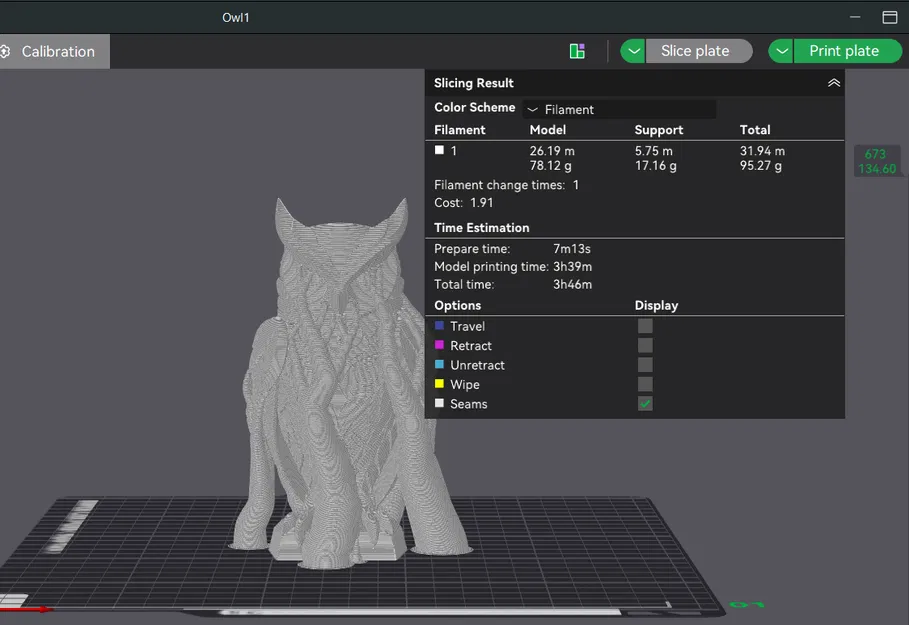Click the filament color swatch for filament 1
The image size is (909, 625).
coord(439,148)
